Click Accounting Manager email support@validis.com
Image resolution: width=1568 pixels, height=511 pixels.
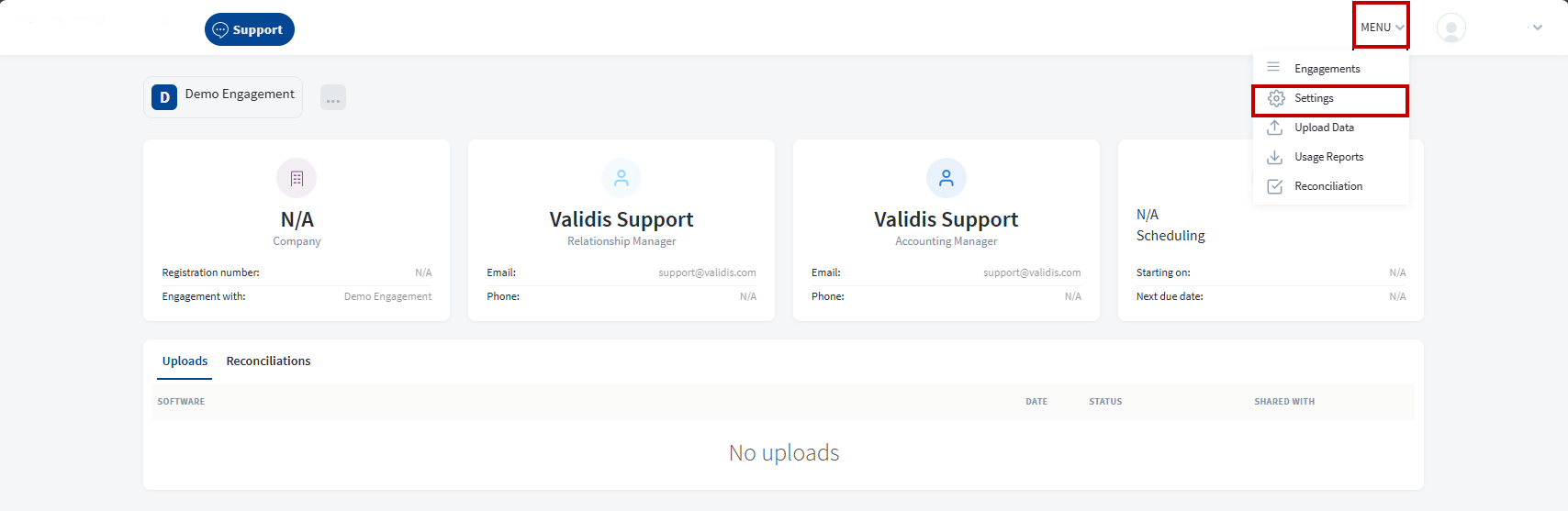pos(1032,272)
